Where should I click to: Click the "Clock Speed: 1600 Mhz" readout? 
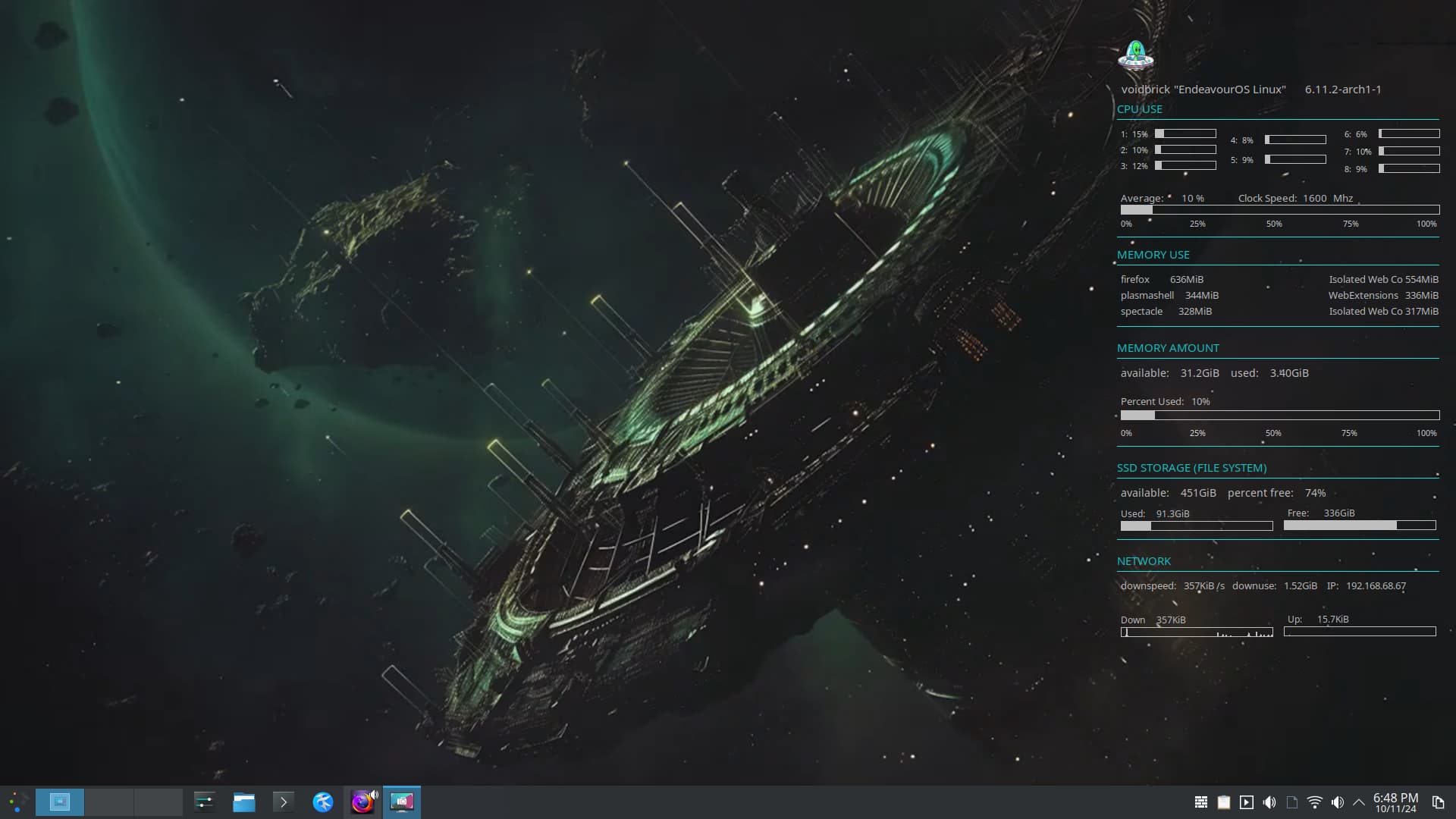click(x=1295, y=199)
